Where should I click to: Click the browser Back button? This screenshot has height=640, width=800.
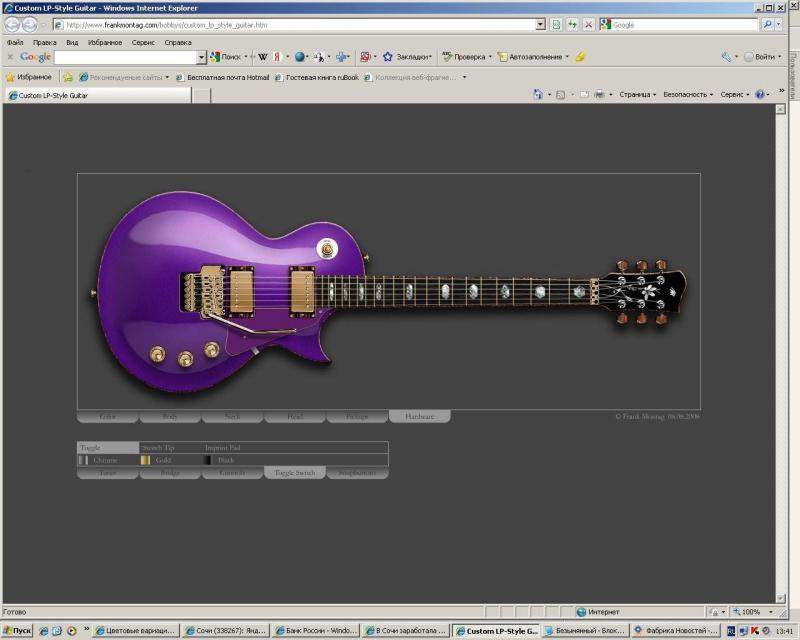click(14, 25)
